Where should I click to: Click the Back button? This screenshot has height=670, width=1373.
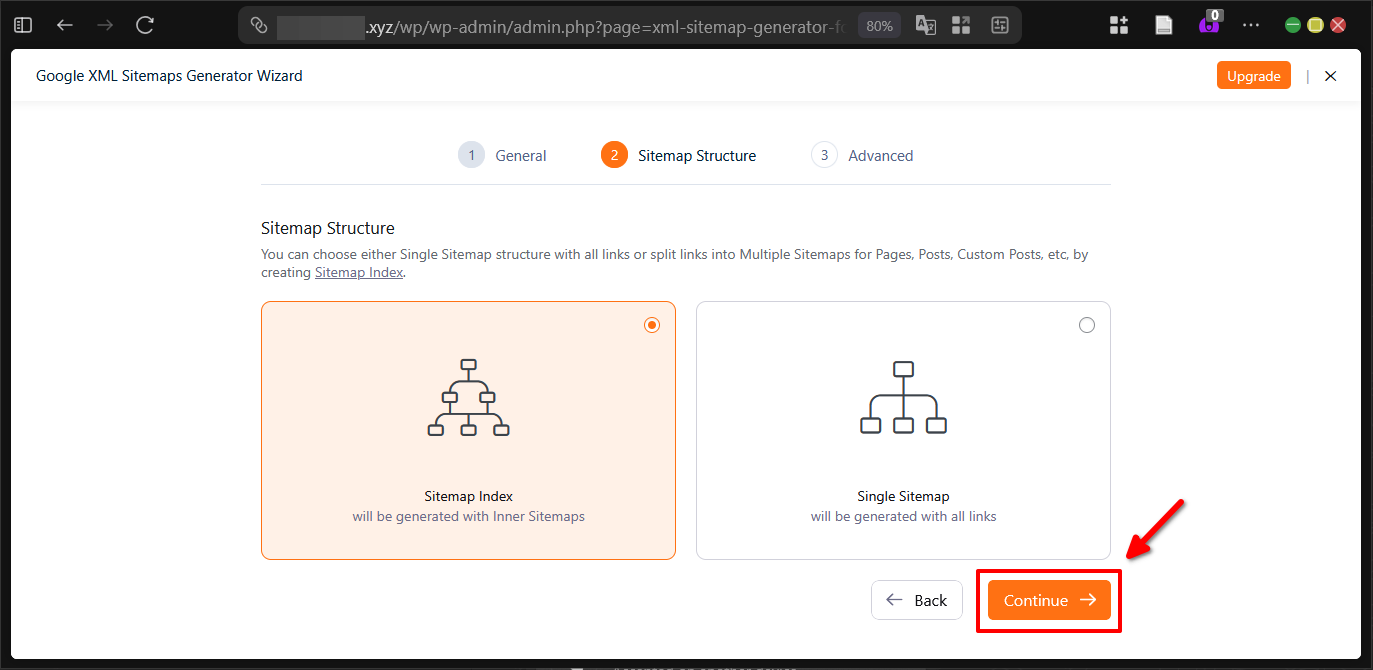click(x=917, y=600)
